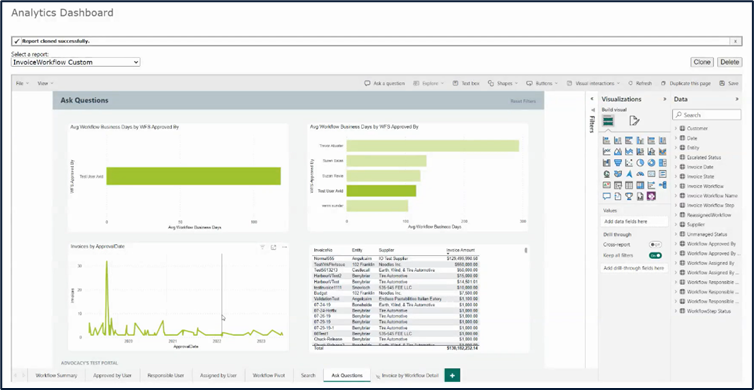754x390 pixels.
Task: Select the Pie chart visual
Action: [640, 163]
